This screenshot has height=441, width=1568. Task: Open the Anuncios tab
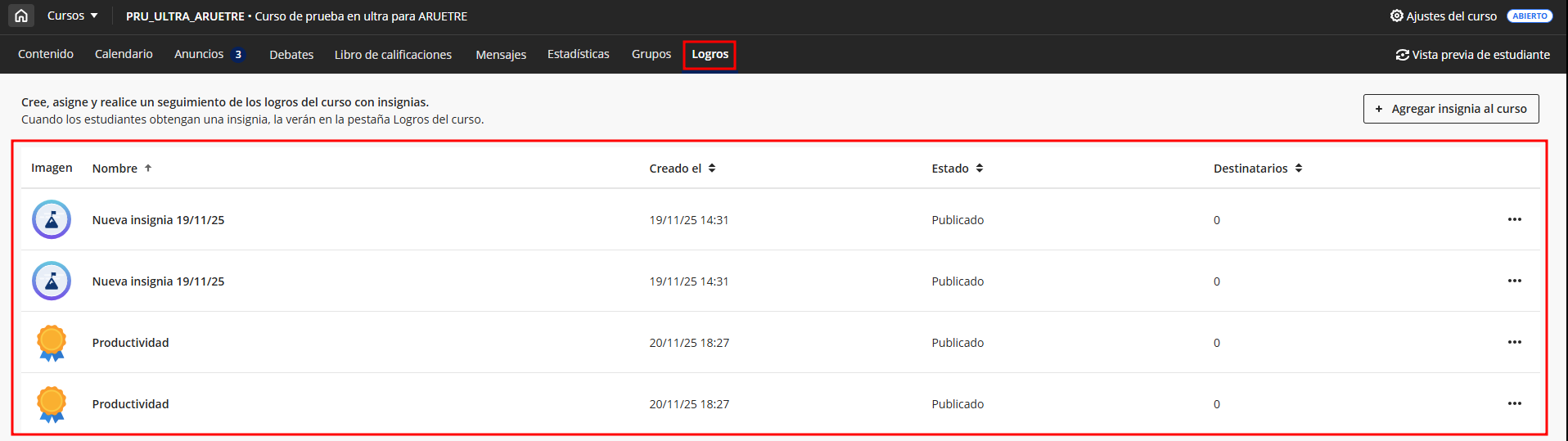199,54
